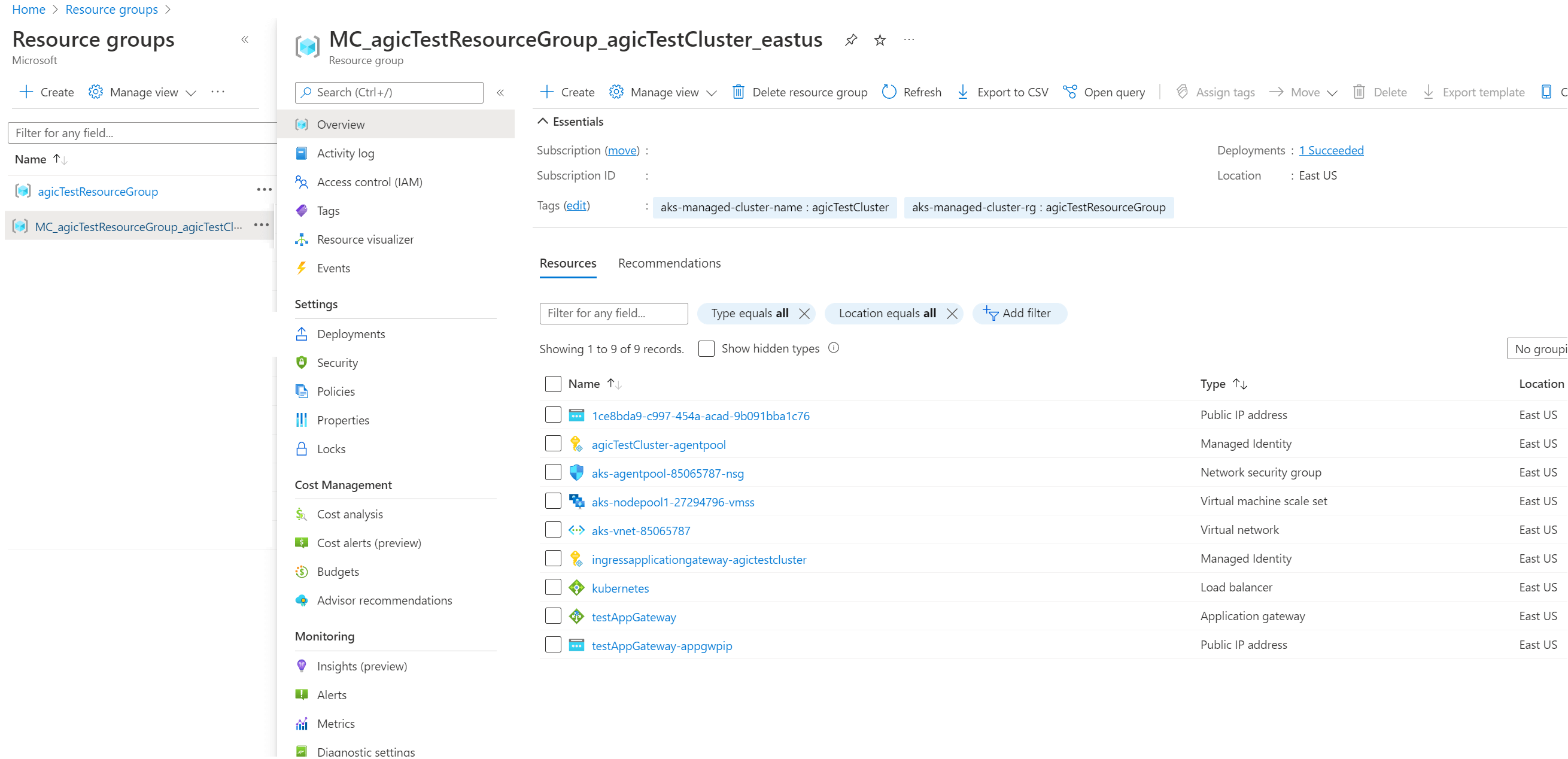Viewport: 1568px width, 759px height.
Task: Select Resource visualizer in the sidebar
Action: pyautogui.click(x=364, y=239)
